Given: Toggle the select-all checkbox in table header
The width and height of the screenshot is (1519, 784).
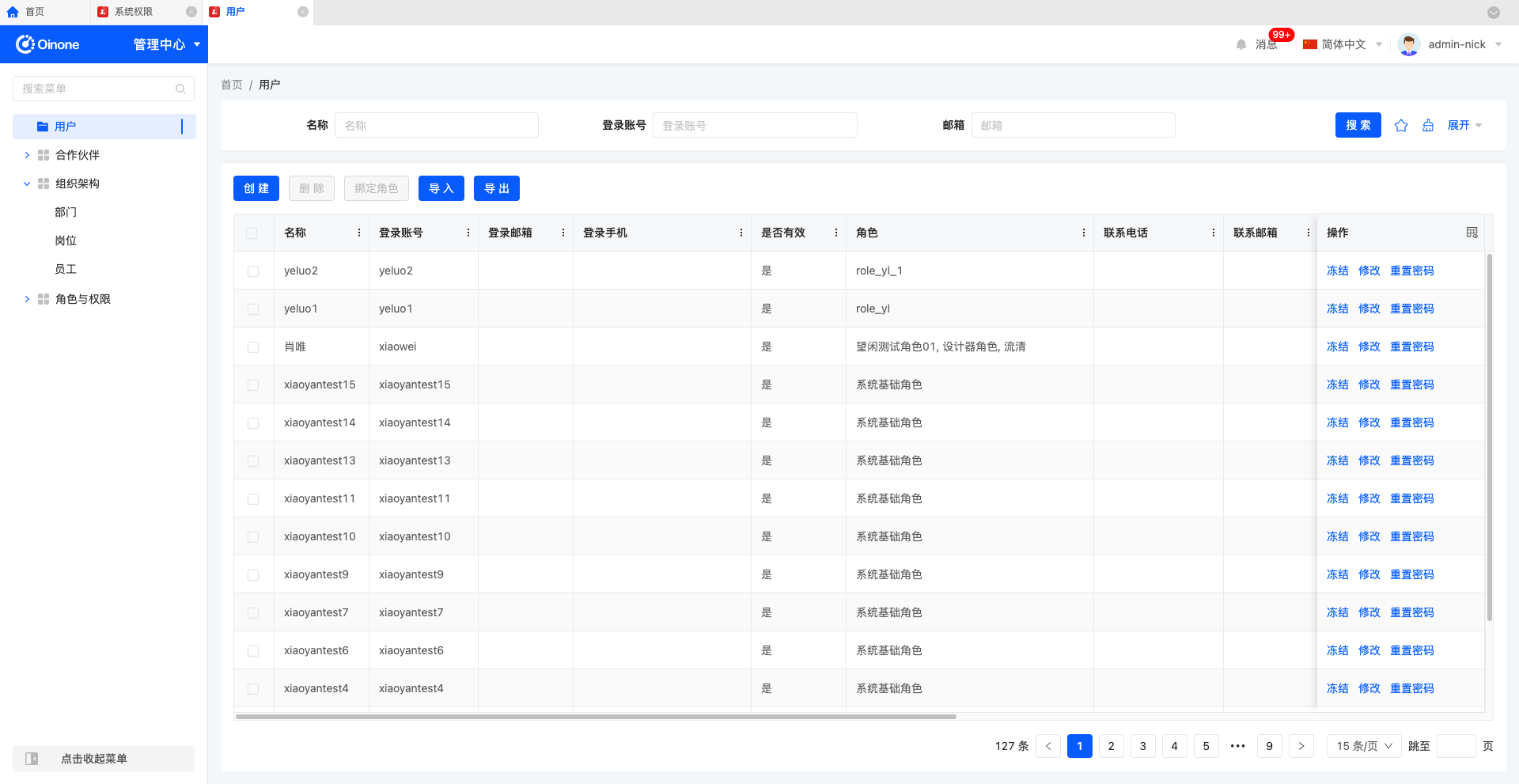Looking at the screenshot, I should (252, 233).
